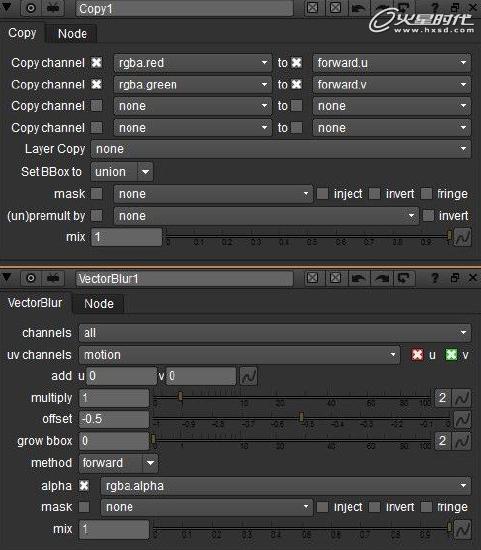Edit the Copy1 node name field

click(184, 8)
